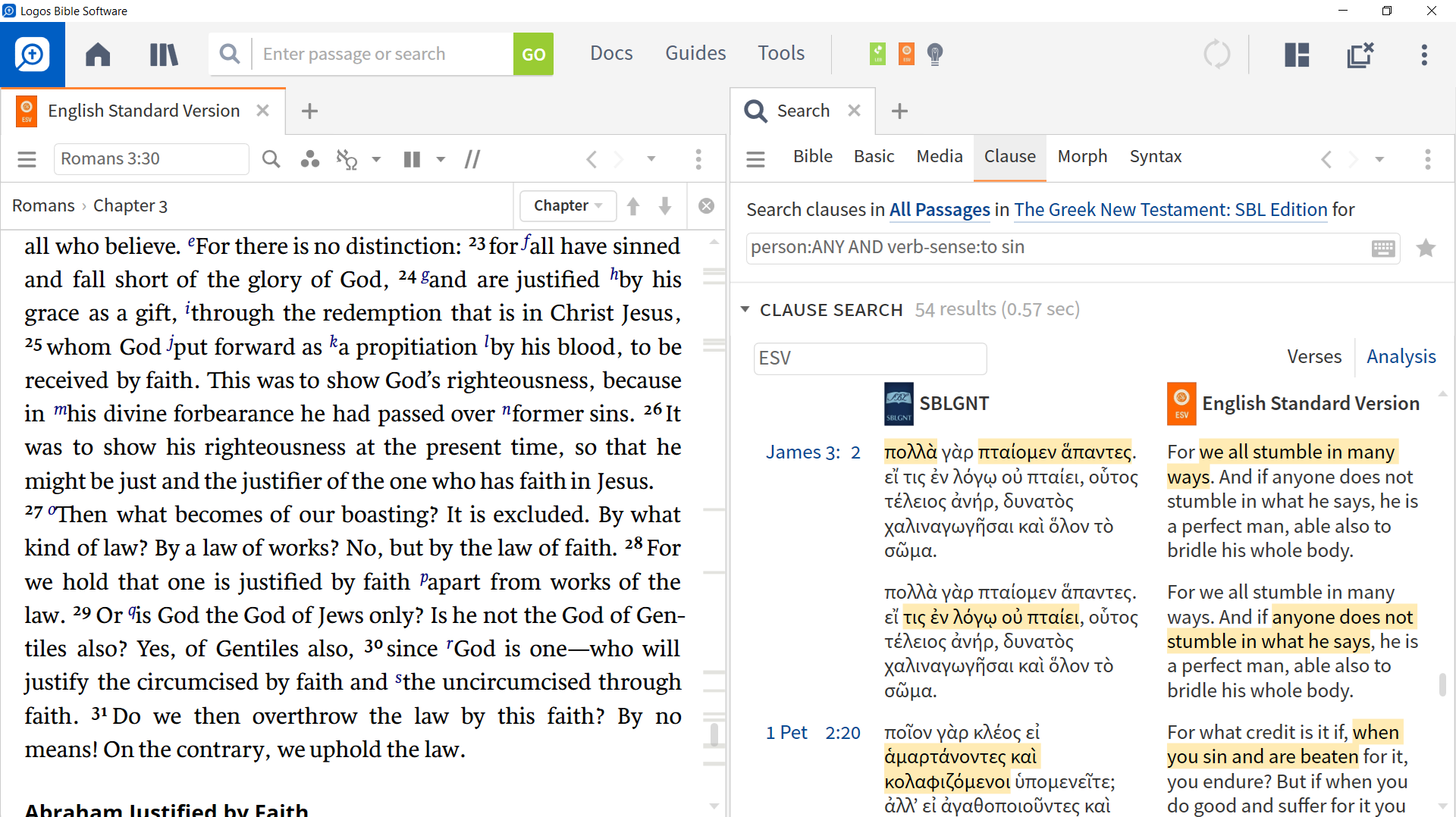Open ESV history dropdown arrow
1456x817 pixels.
pyautogui.click(x=651, y=159)
